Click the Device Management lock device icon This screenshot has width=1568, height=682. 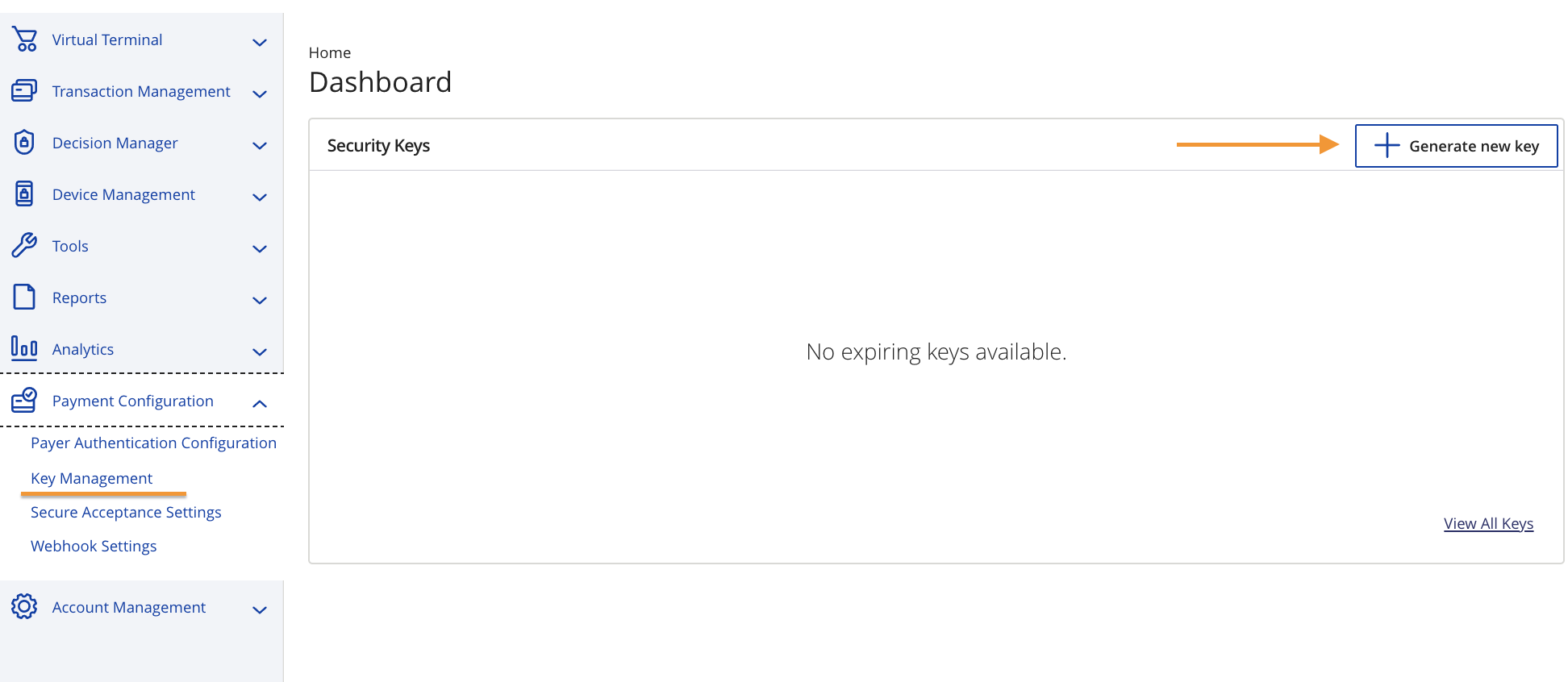pos(24,194)
